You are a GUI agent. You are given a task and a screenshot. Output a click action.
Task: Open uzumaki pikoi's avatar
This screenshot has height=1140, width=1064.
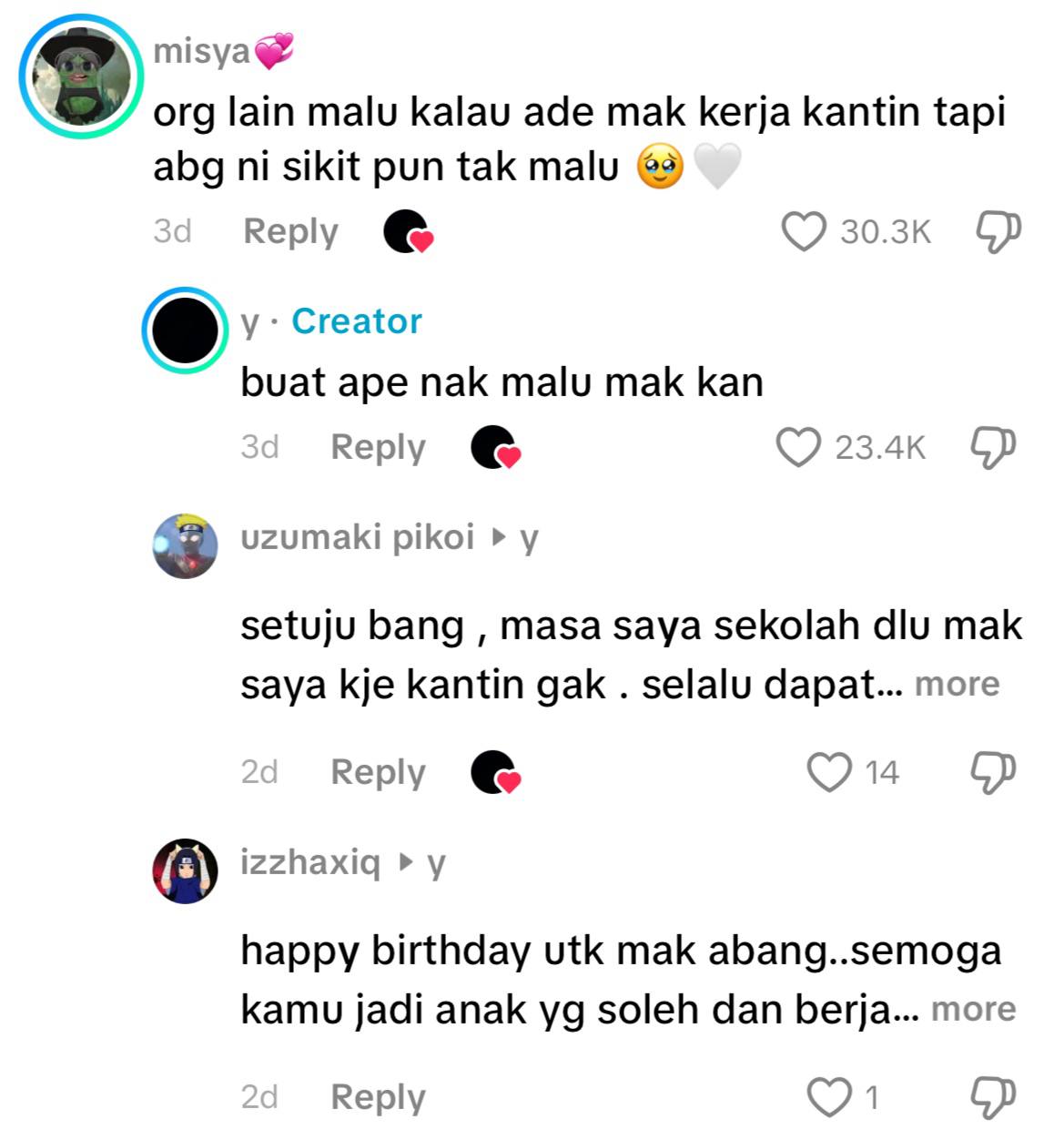pos(185,545)
